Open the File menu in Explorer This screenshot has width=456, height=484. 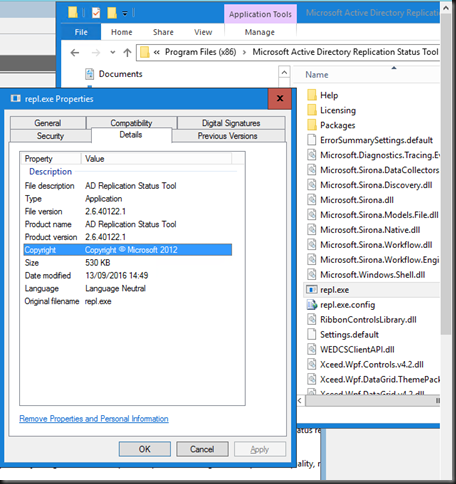coord(81,32)
